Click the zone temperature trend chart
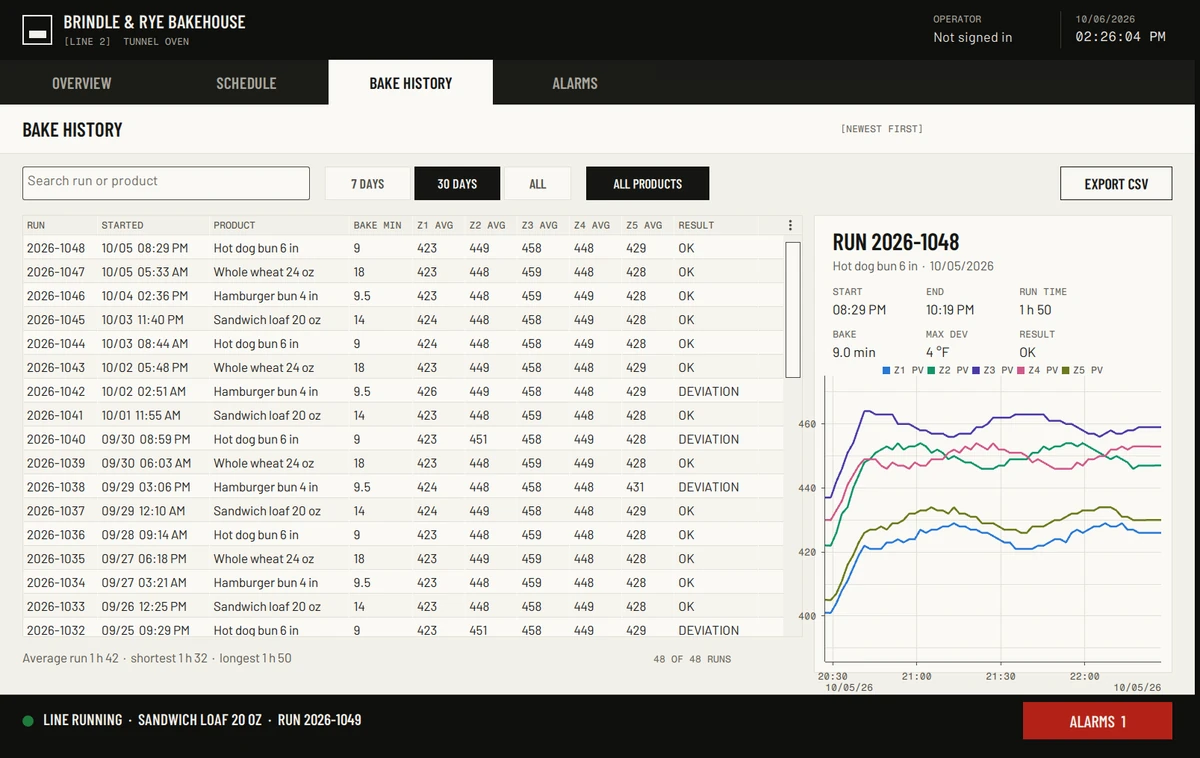 tap(992, 520)
